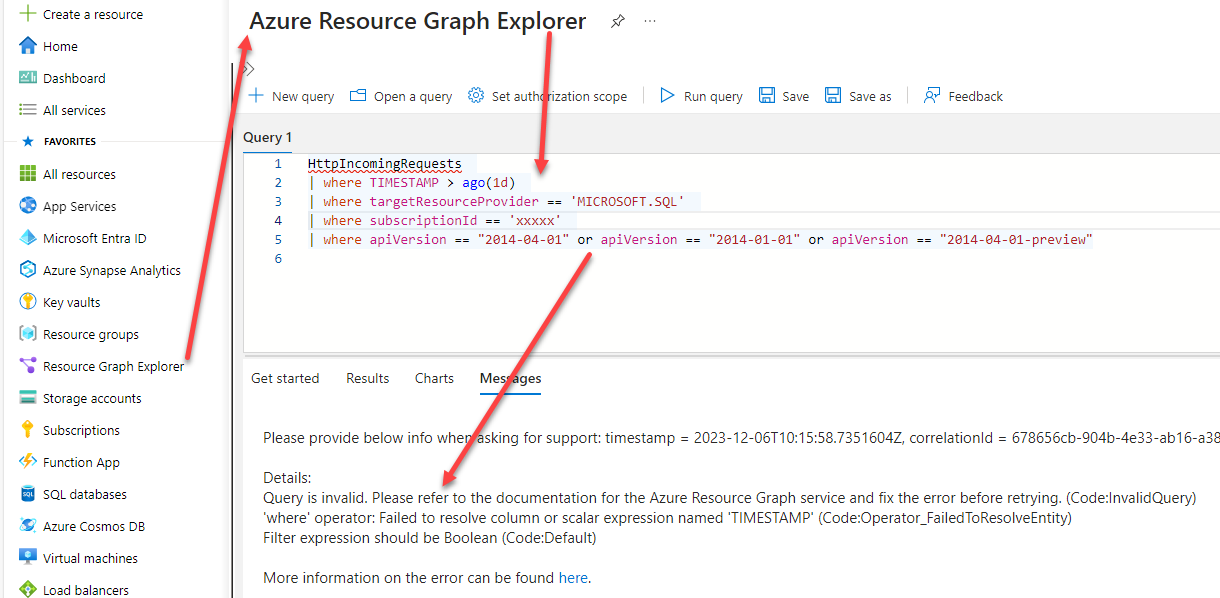The width and height of the screenshot is (1220, 598).
Task: Open All services in left menu
Action: click(74, 110)
